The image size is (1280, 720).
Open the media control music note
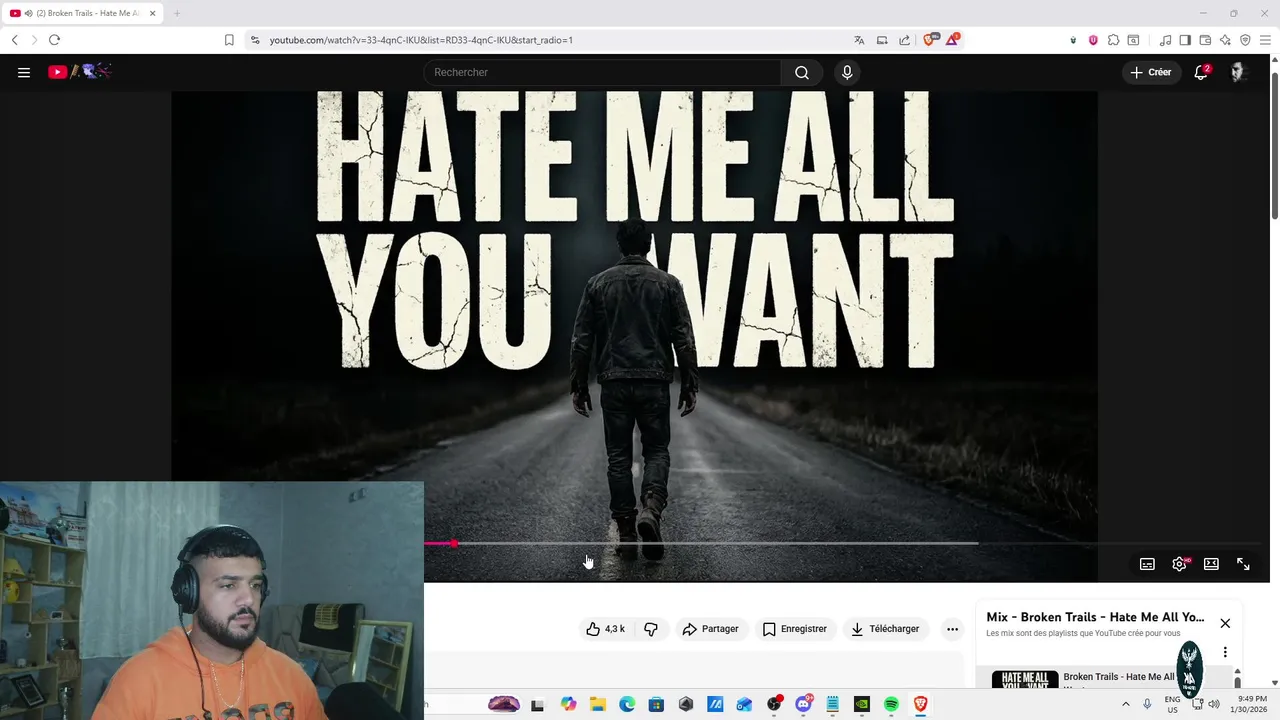[1165, 40]
